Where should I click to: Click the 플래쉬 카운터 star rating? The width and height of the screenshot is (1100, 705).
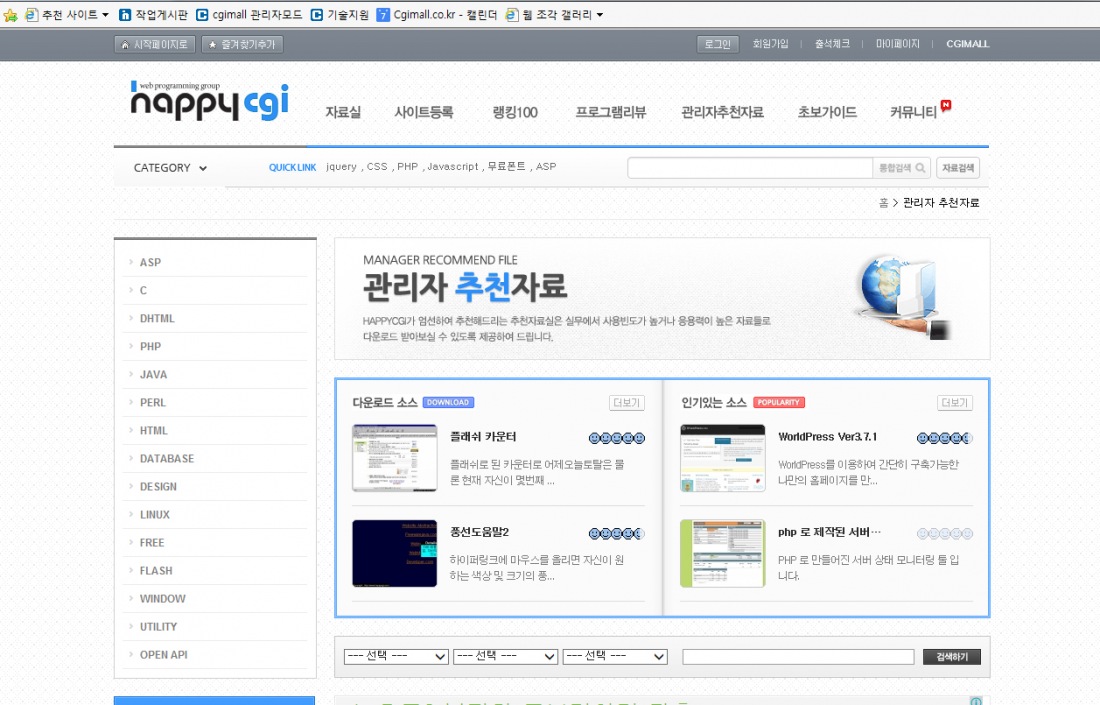pos(617,438)
